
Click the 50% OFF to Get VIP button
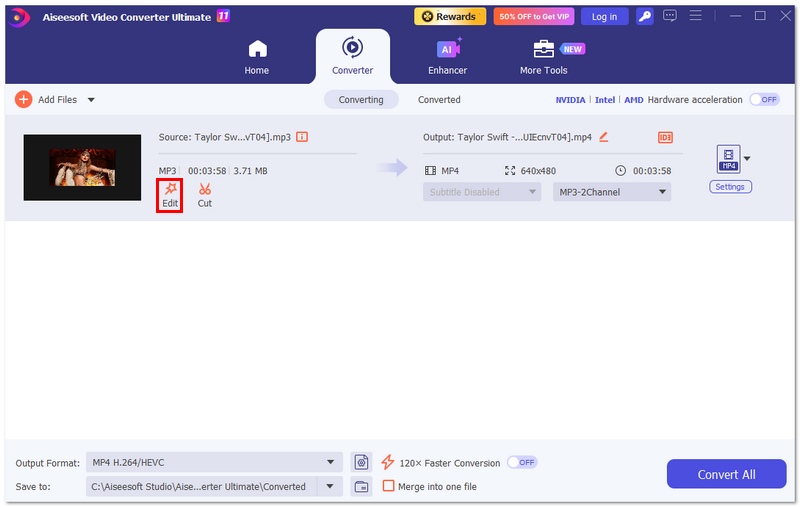[x=534, y=16]
